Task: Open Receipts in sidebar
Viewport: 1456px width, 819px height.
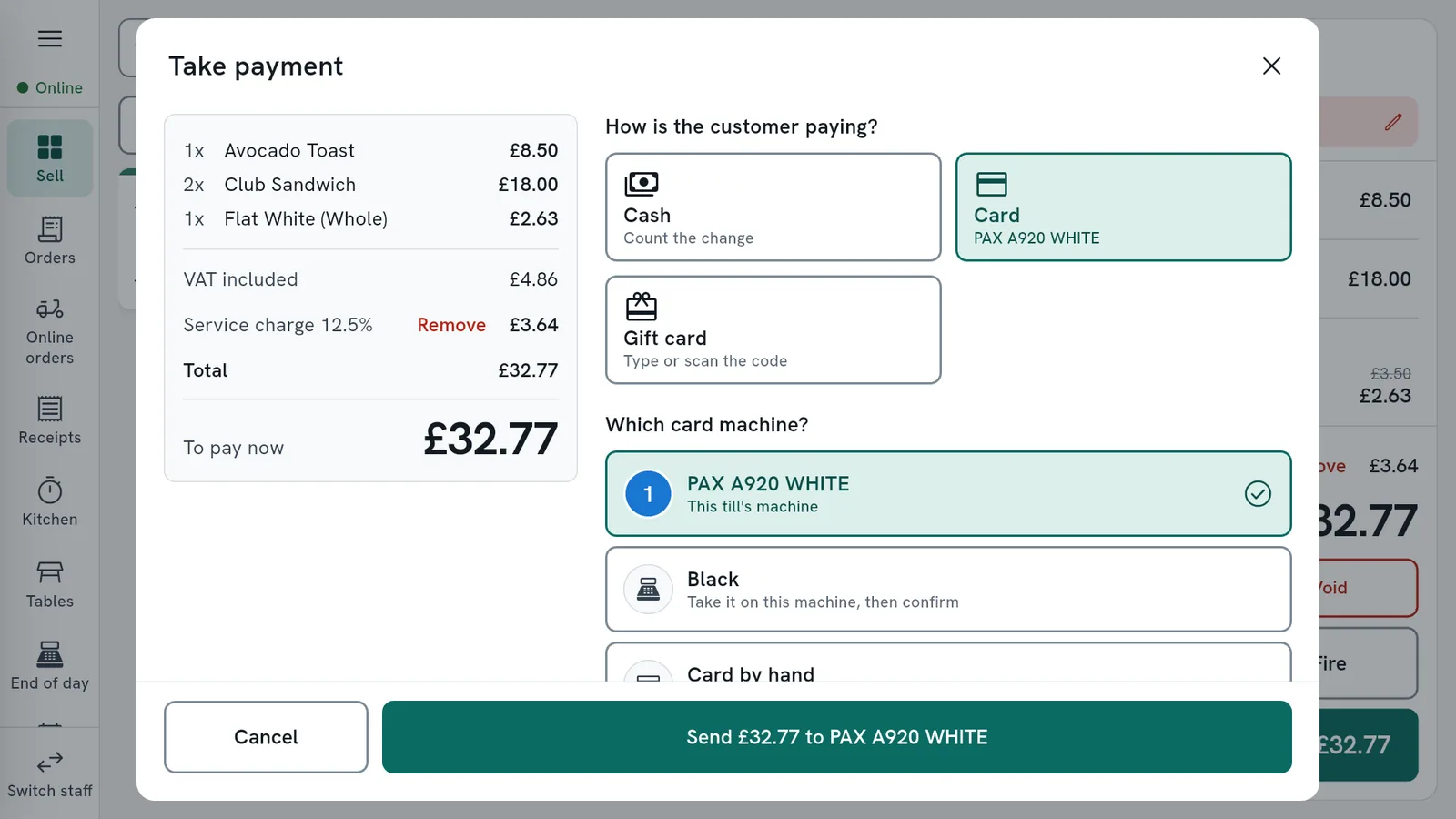Action: coord(50,420)
